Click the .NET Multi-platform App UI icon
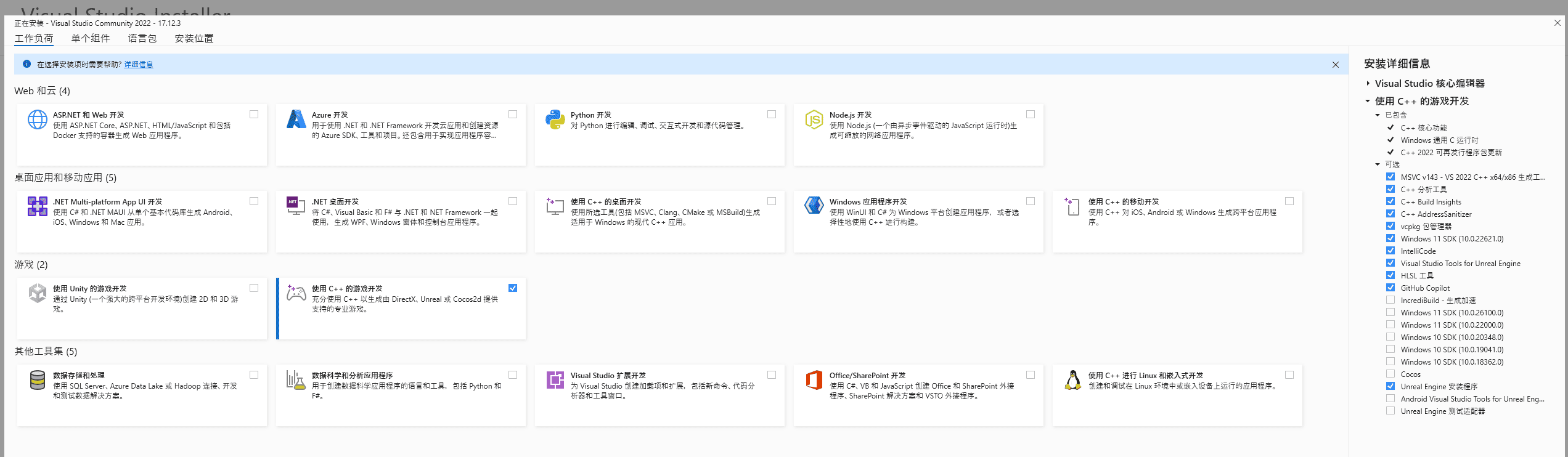1568x457 pixels. [x=38, y=206]
